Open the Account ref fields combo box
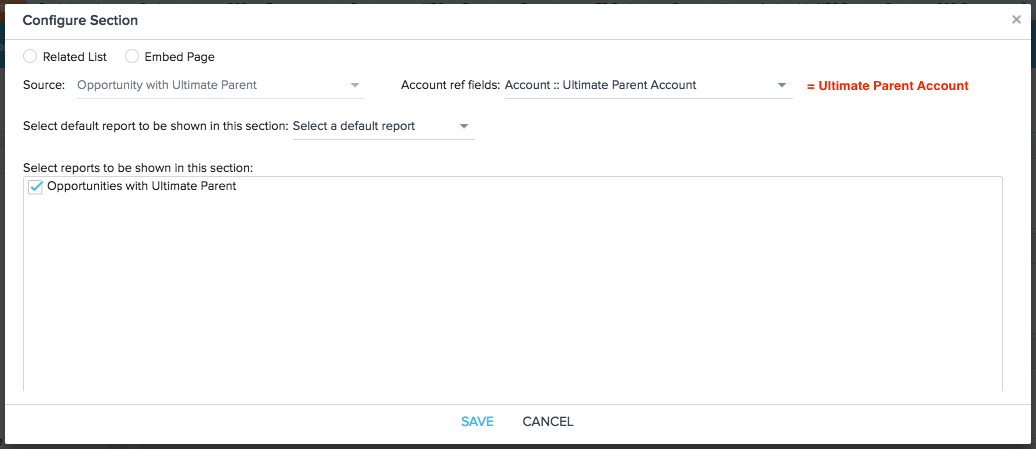 [648, 85]
